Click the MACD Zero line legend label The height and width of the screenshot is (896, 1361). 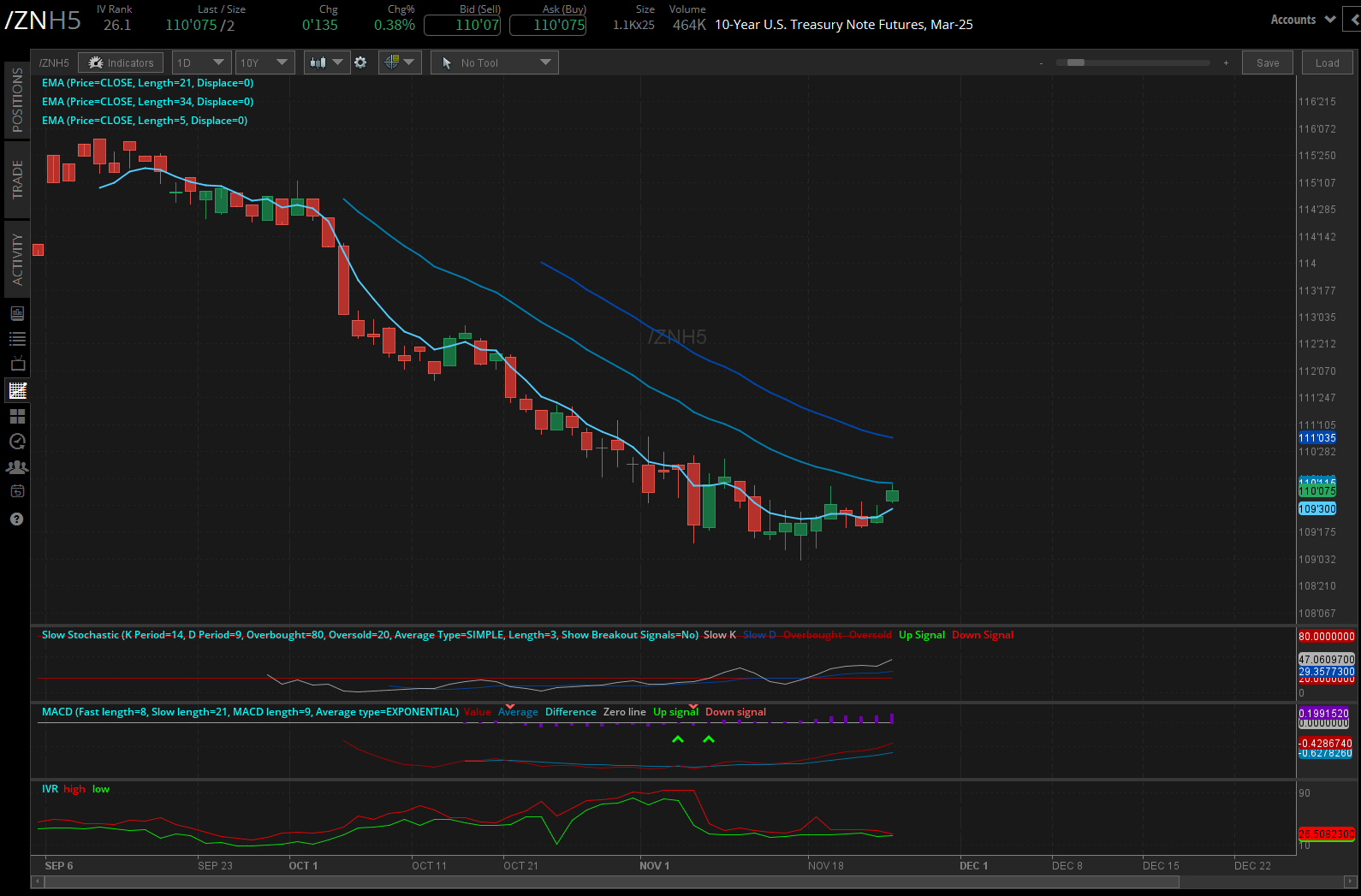(625, 712)
